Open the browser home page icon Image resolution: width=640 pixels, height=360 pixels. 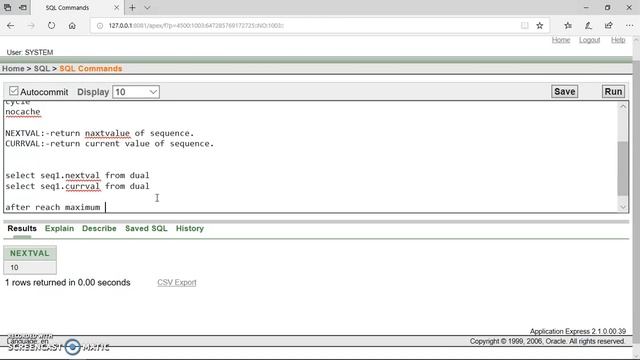pos(72,26)
